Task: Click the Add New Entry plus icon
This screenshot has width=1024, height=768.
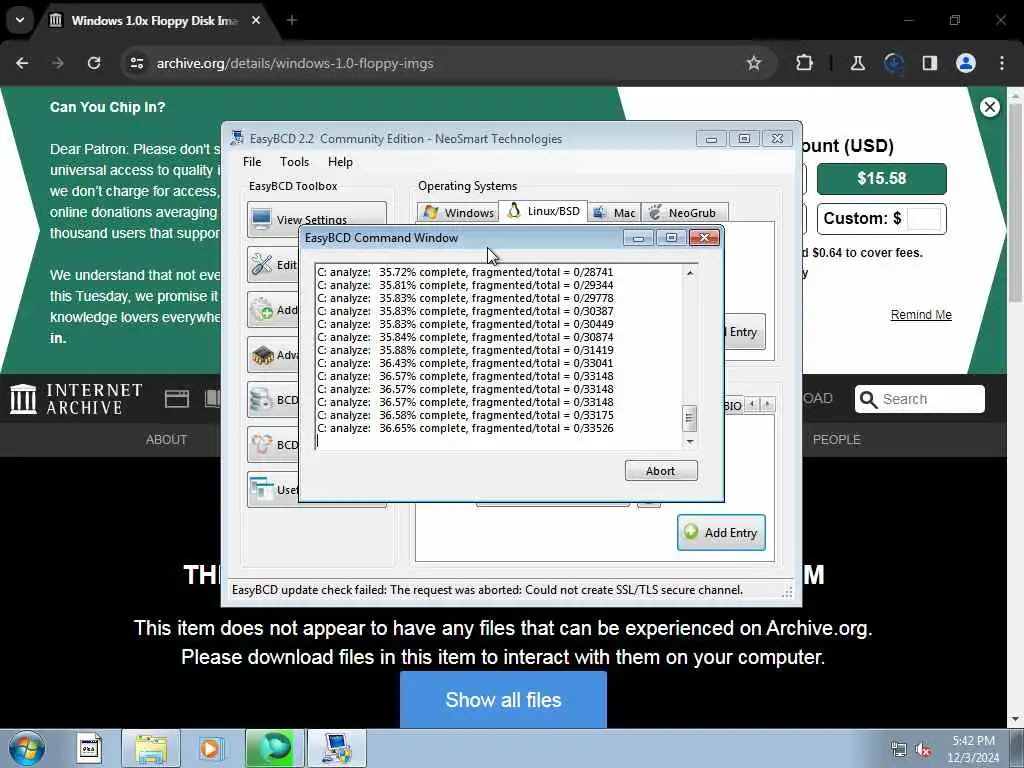Action: coord(262,309)
